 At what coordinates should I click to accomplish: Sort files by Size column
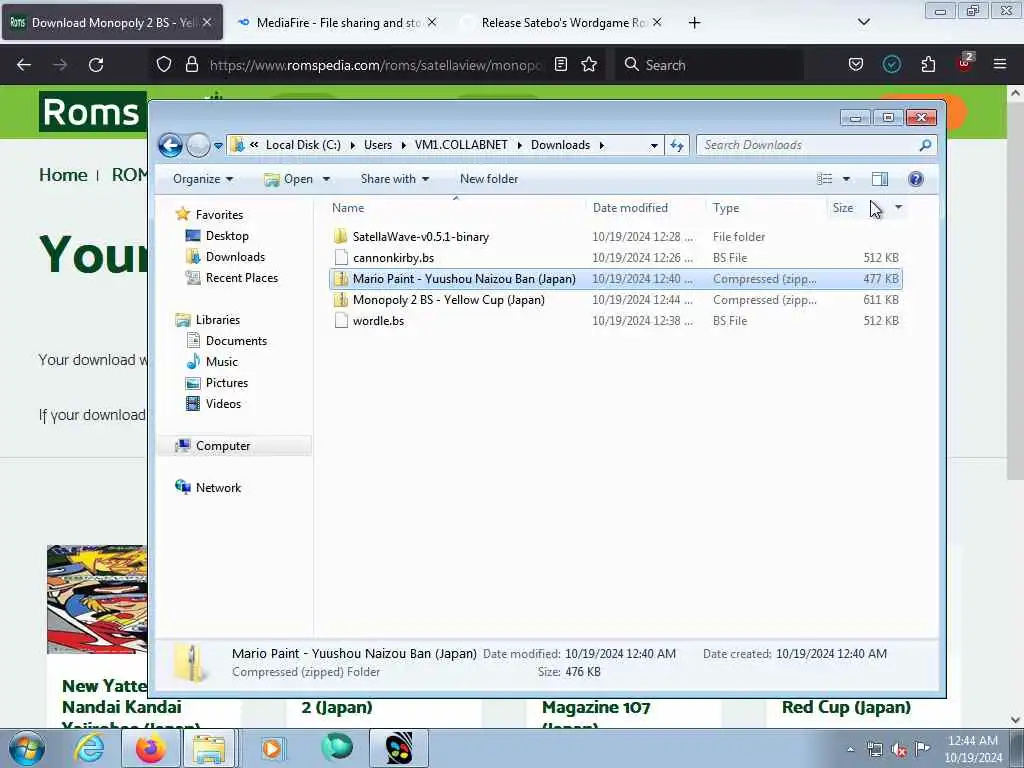842,208
